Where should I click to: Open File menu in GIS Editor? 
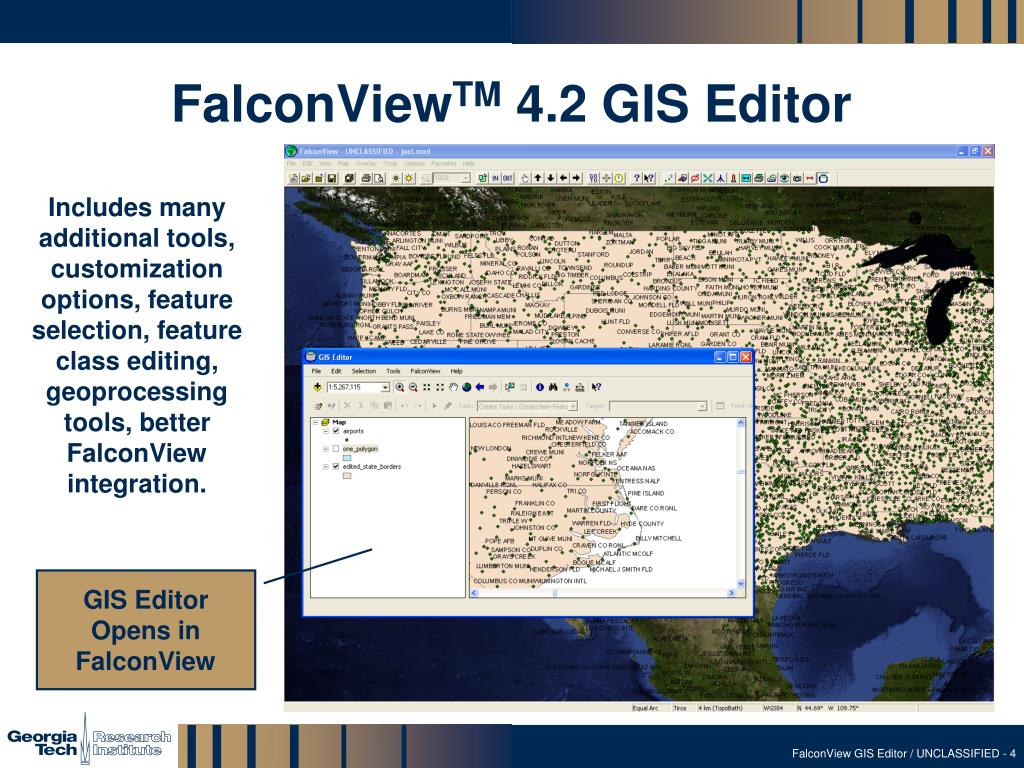coord(316,371)
